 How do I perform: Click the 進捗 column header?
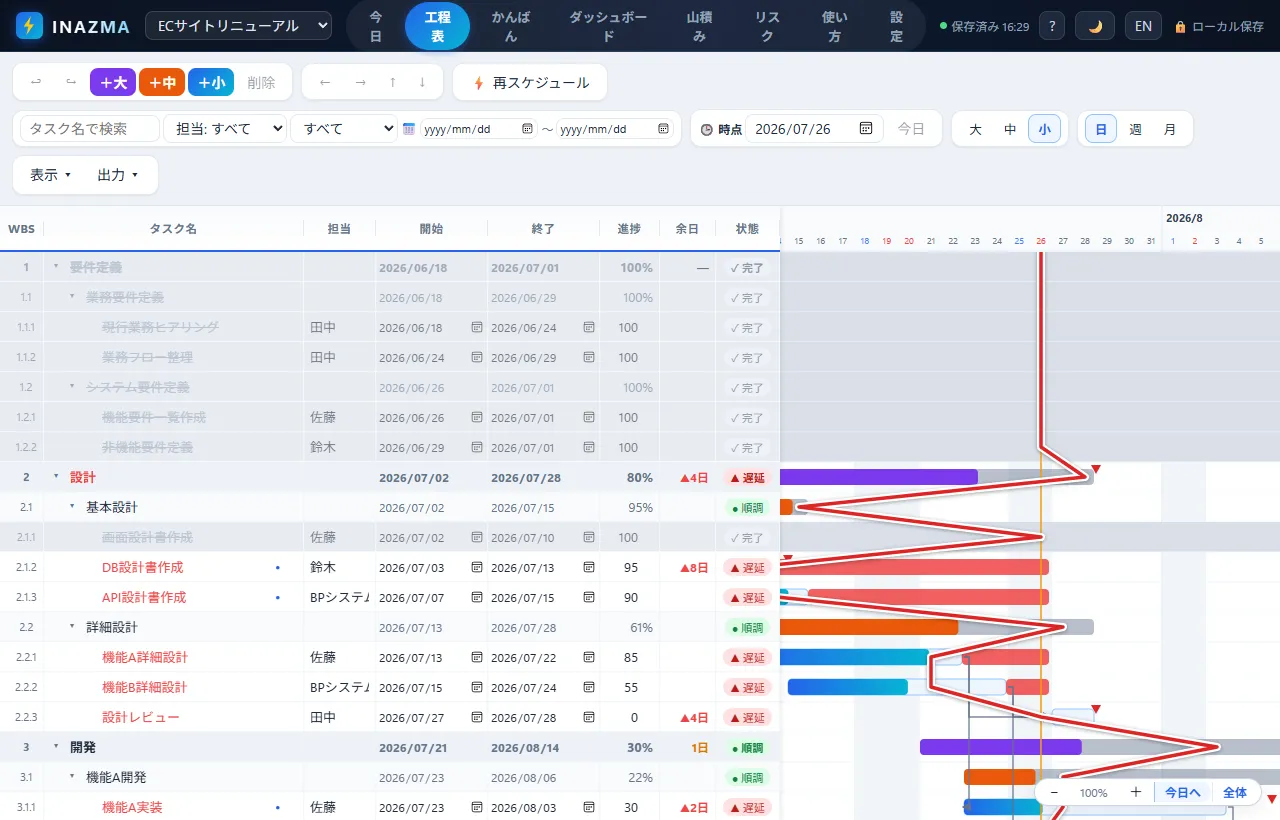tap(629, 229)
